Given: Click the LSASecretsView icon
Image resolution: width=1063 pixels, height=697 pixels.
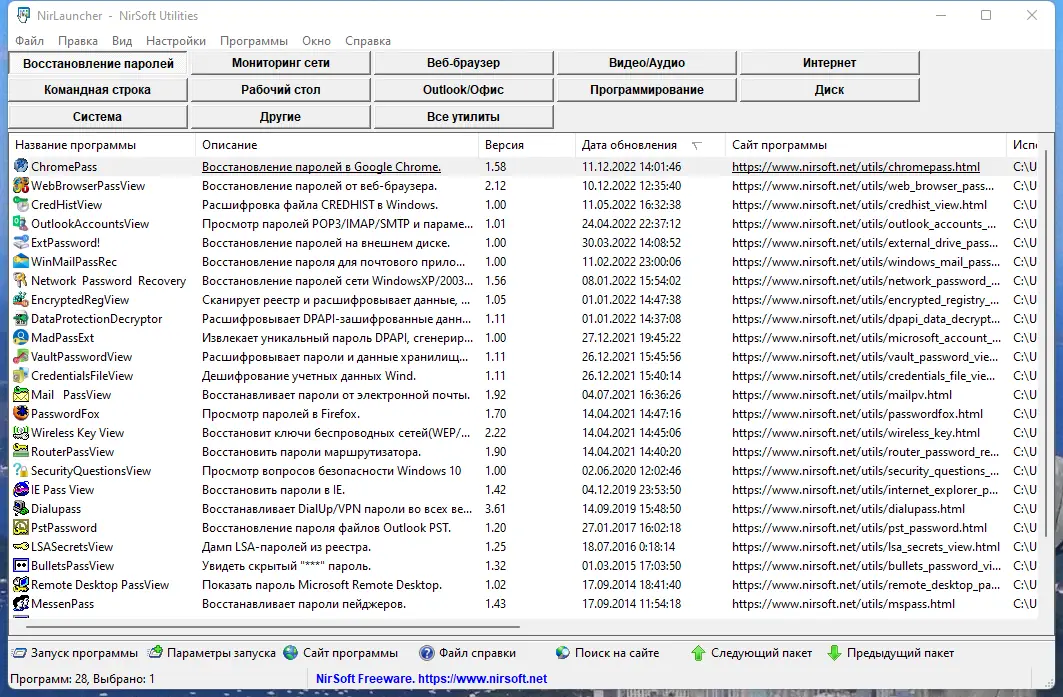Looking at the screenshot, I should [x=21, y=546].
